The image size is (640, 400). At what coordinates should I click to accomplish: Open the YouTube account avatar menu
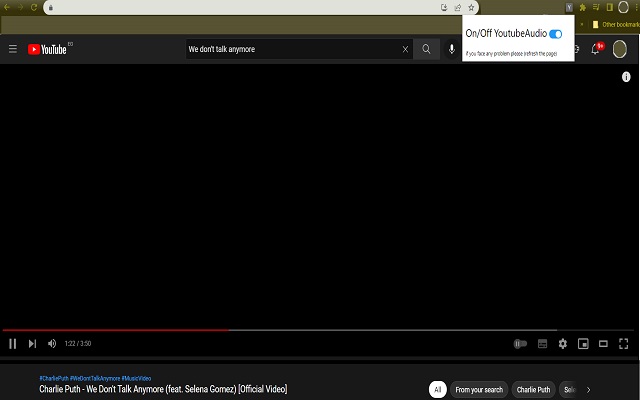(620, 49)
